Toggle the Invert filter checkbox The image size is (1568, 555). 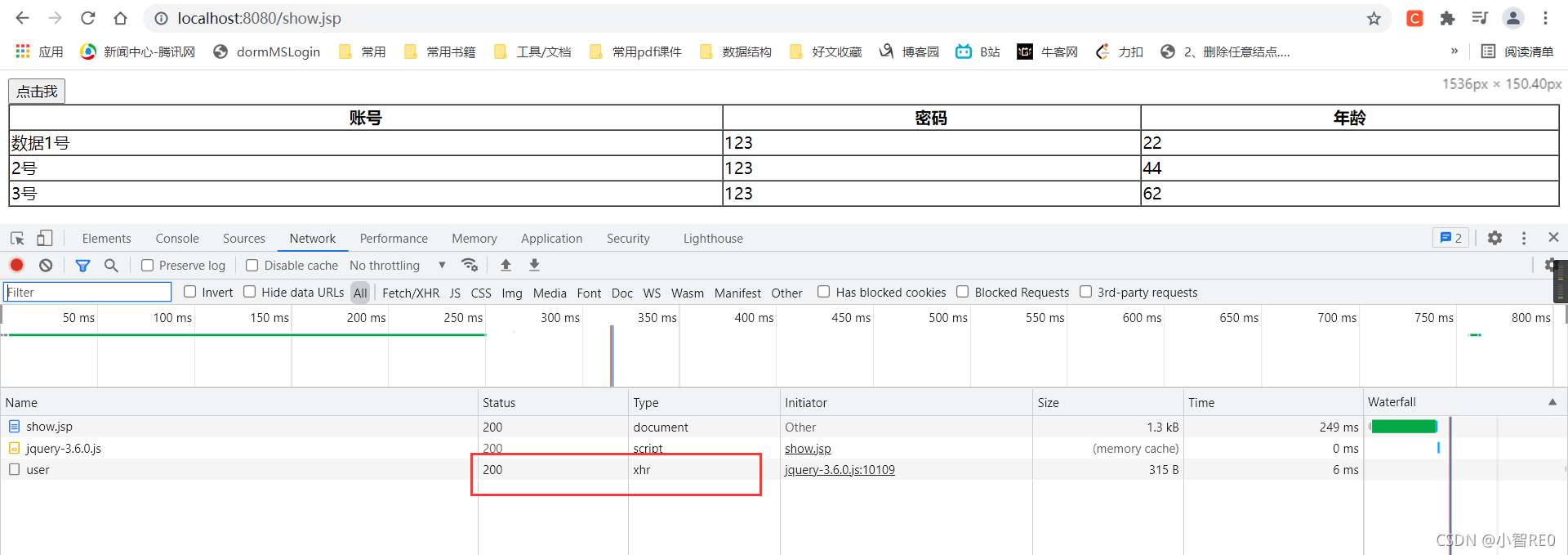(190, 292)
